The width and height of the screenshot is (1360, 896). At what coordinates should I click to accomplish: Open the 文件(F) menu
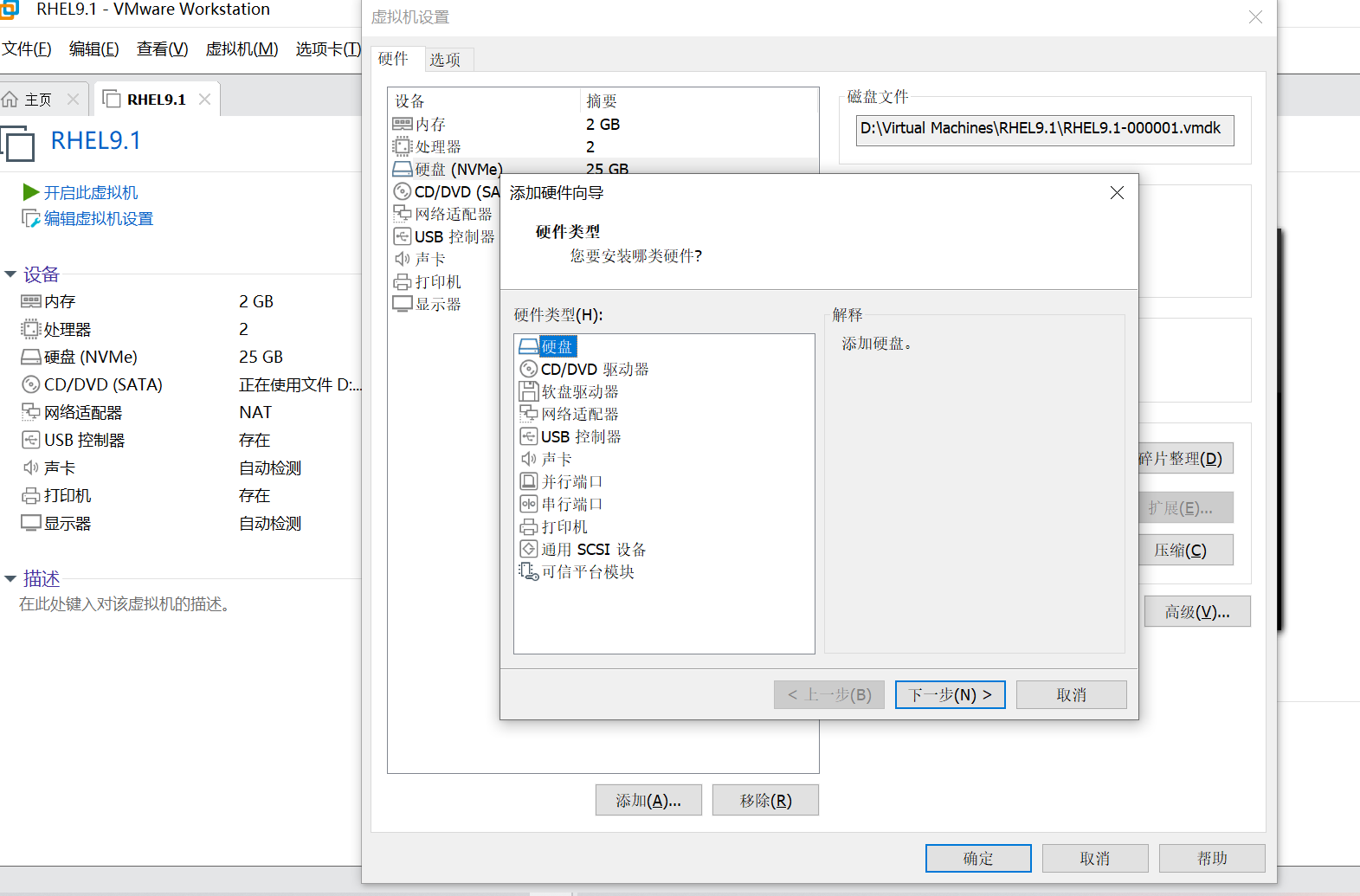tap(26, 49)
